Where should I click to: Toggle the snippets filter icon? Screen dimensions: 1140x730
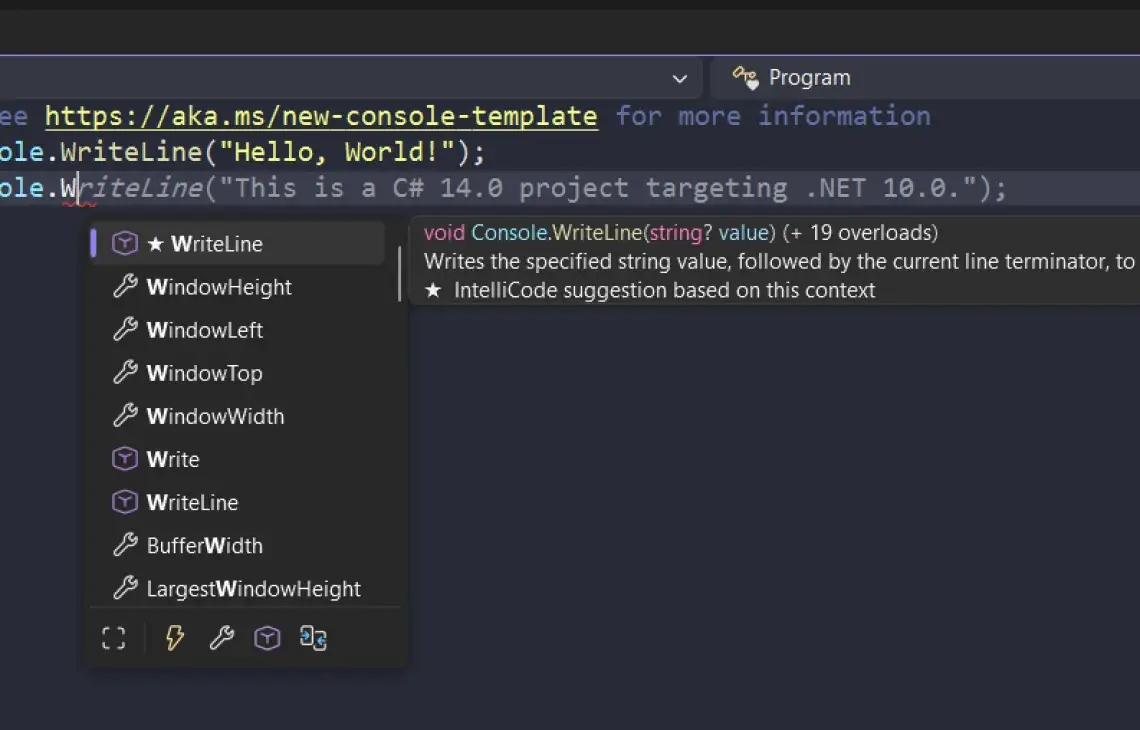pyautogui.click(x=313, y=638)
